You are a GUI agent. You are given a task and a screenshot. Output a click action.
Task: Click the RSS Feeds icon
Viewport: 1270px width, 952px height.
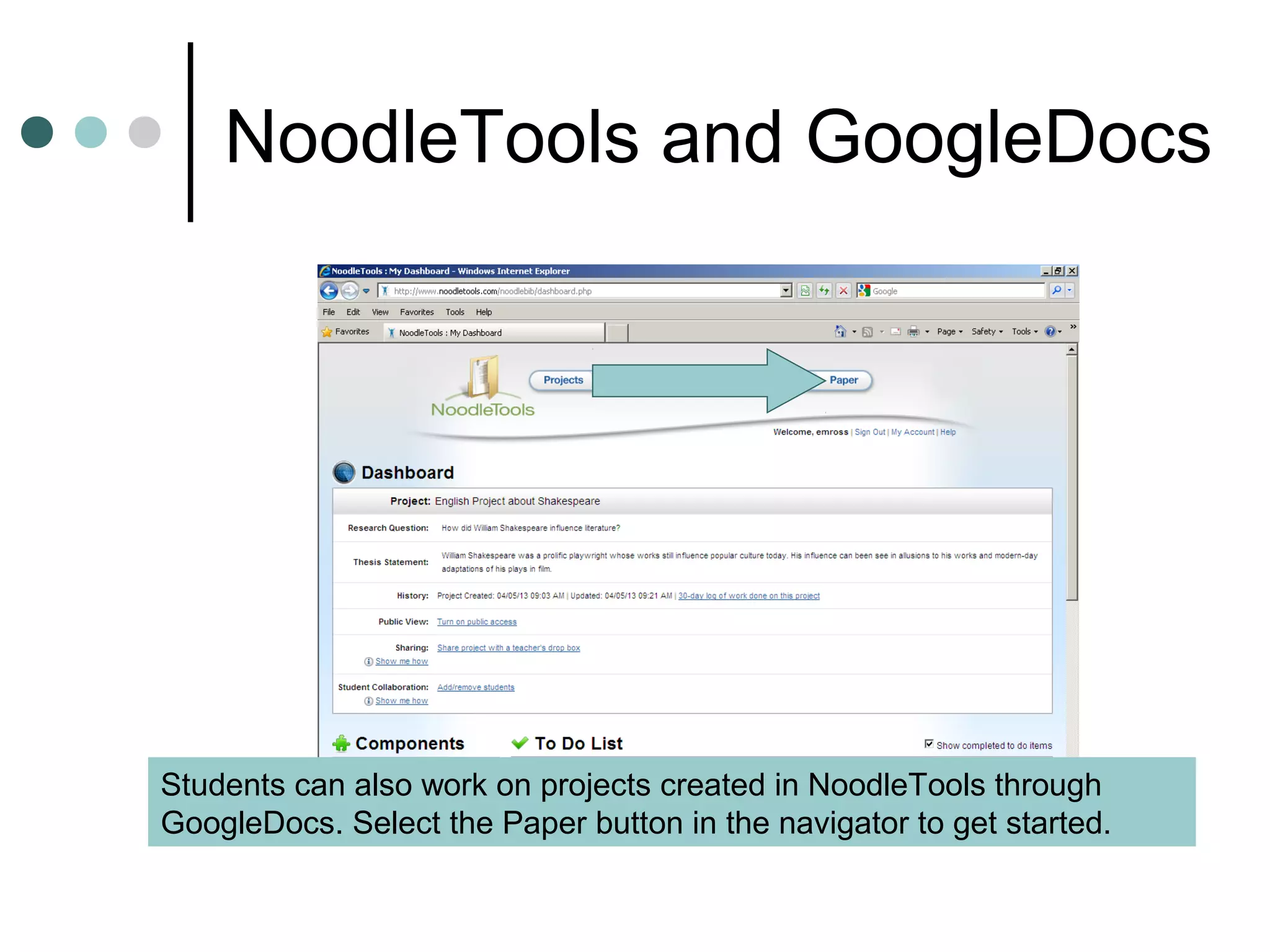coord(868,332)
